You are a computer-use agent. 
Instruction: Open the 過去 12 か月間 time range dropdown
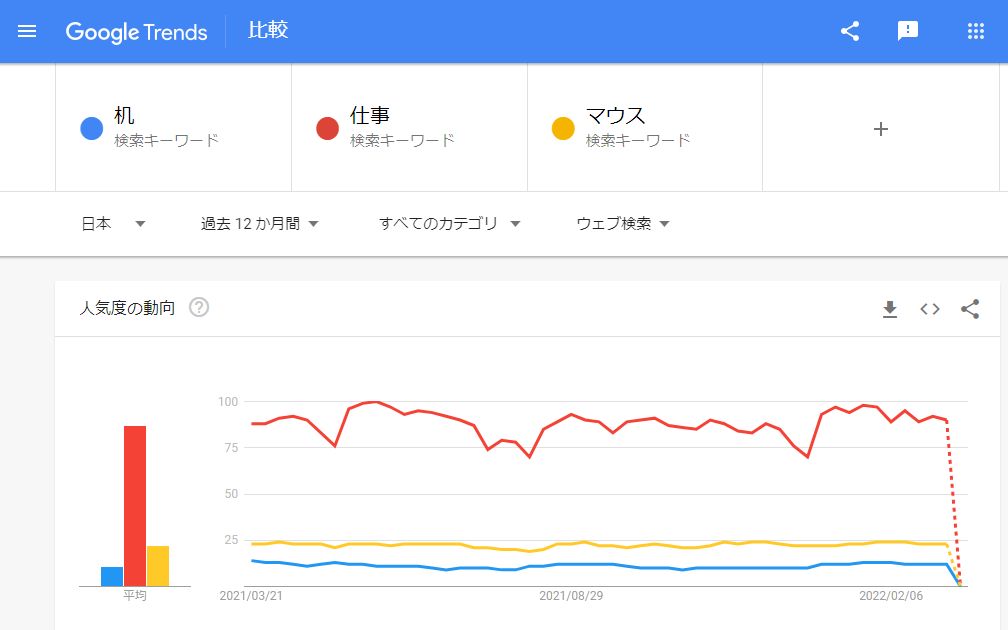[x=260, y=224]
